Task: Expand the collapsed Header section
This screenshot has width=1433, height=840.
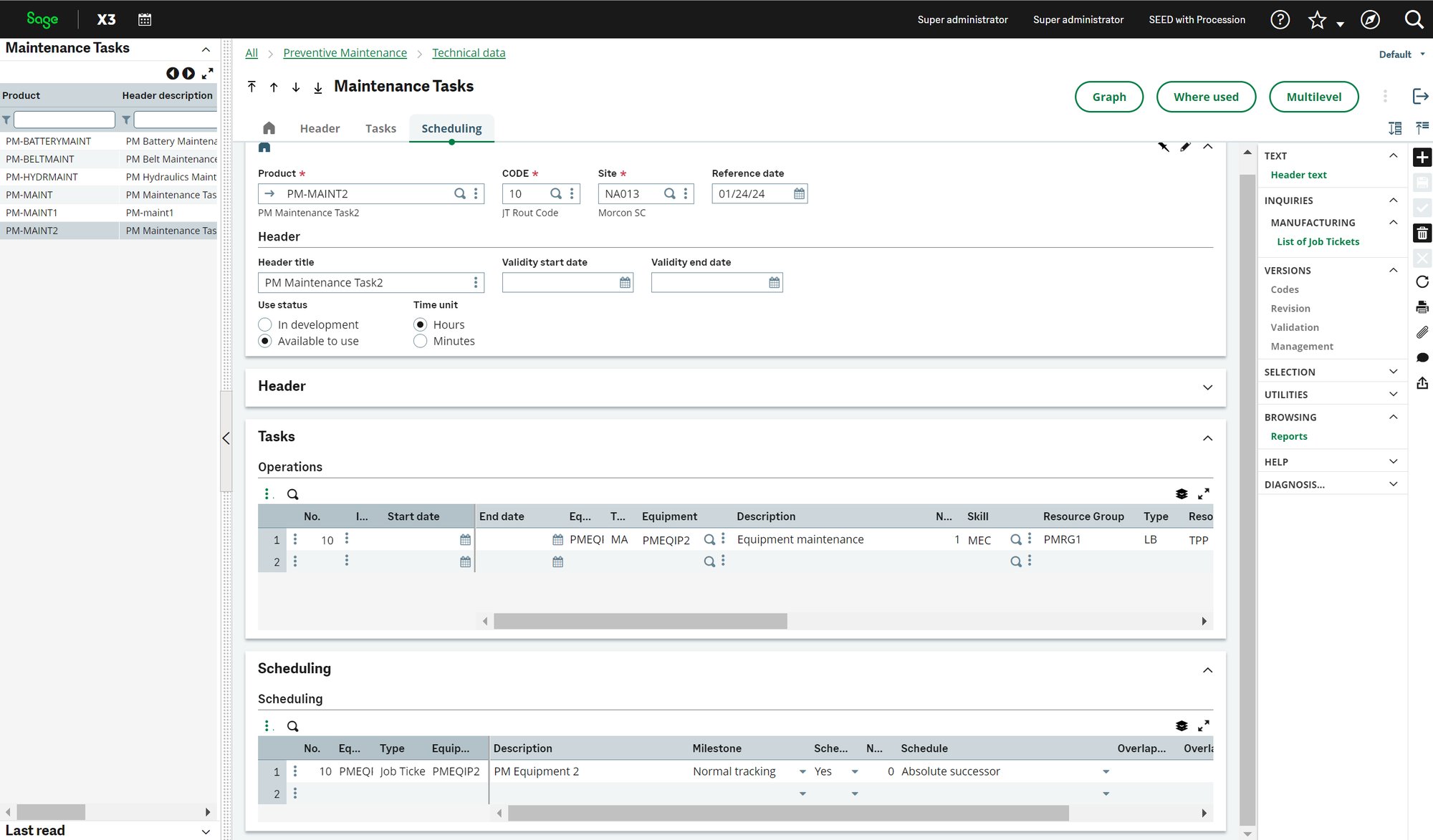Action: coord(1209,387)
